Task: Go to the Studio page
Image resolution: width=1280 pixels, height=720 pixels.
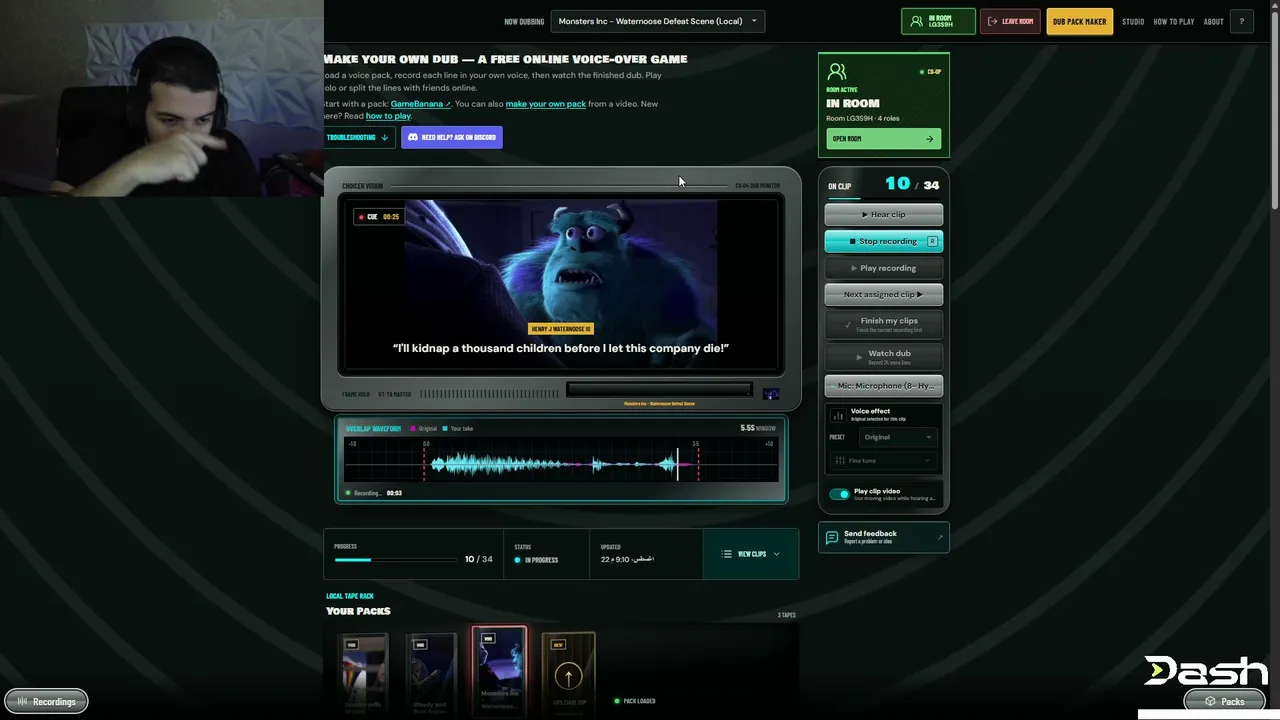Action: tap(1133, 21)
